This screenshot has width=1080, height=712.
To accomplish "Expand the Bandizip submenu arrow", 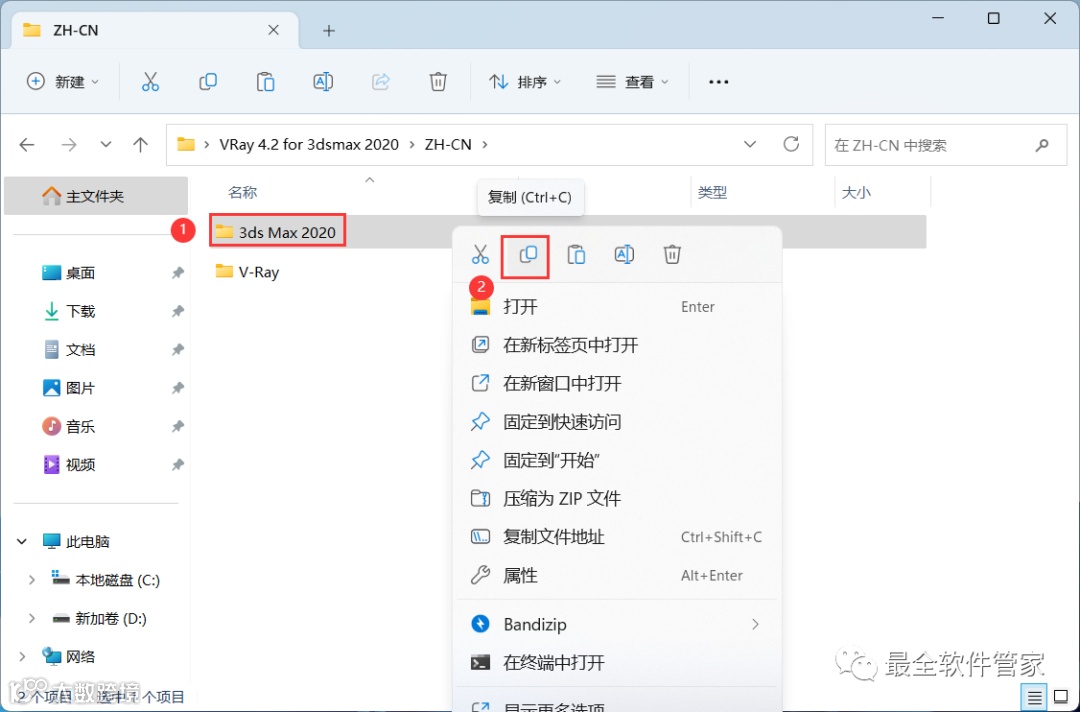I will [756, 625].
